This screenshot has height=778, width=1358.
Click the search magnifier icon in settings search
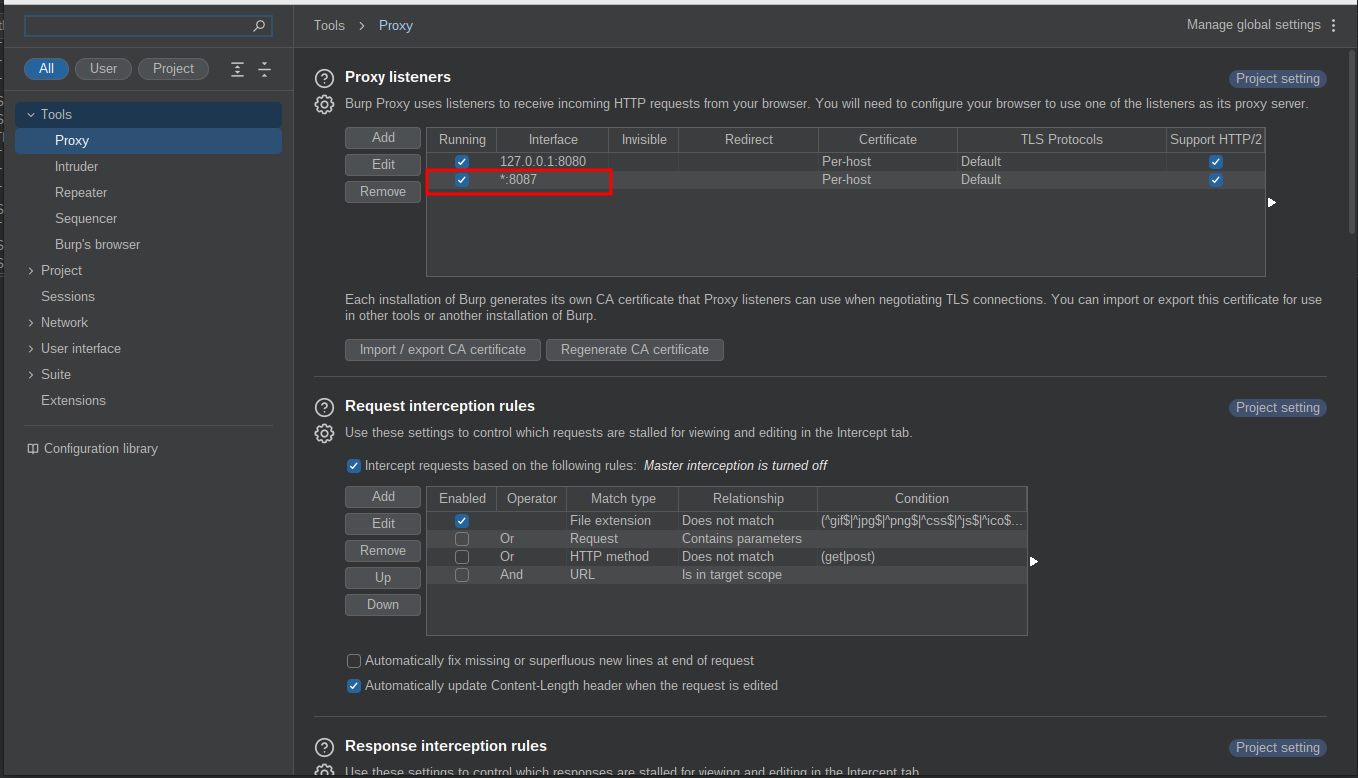click(259, 26)
